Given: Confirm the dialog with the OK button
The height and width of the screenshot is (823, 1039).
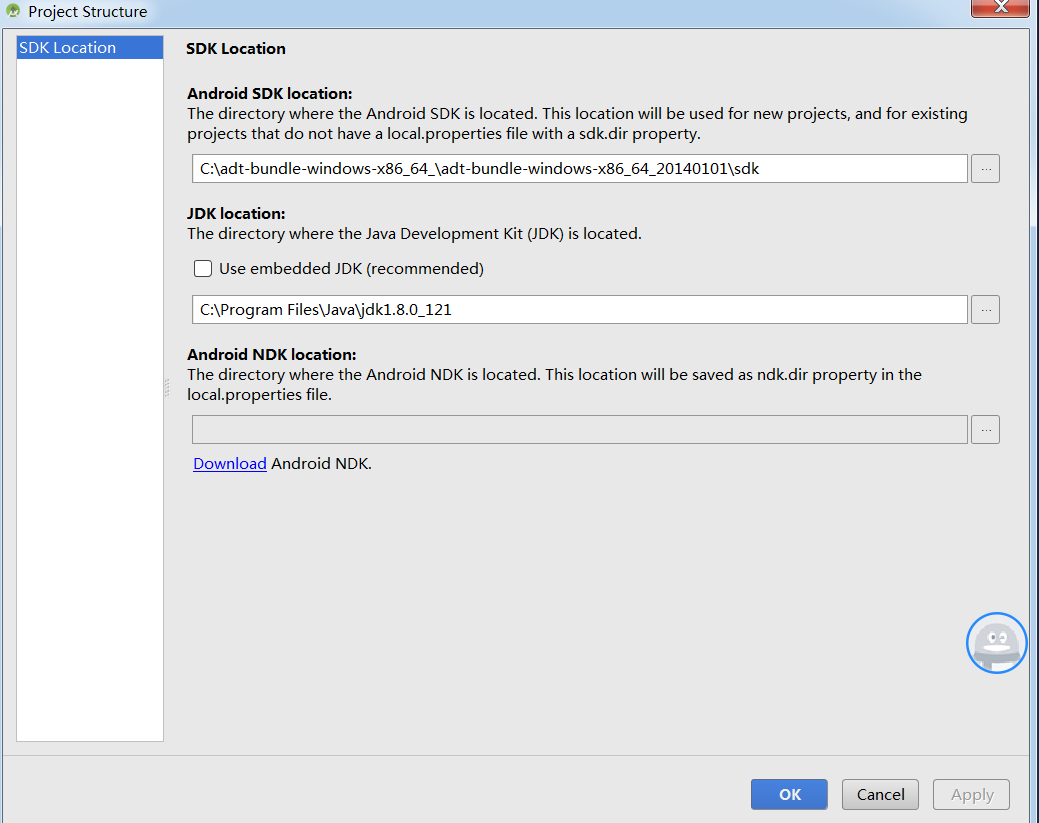Looking at the screenshot, I should [789, 795].
